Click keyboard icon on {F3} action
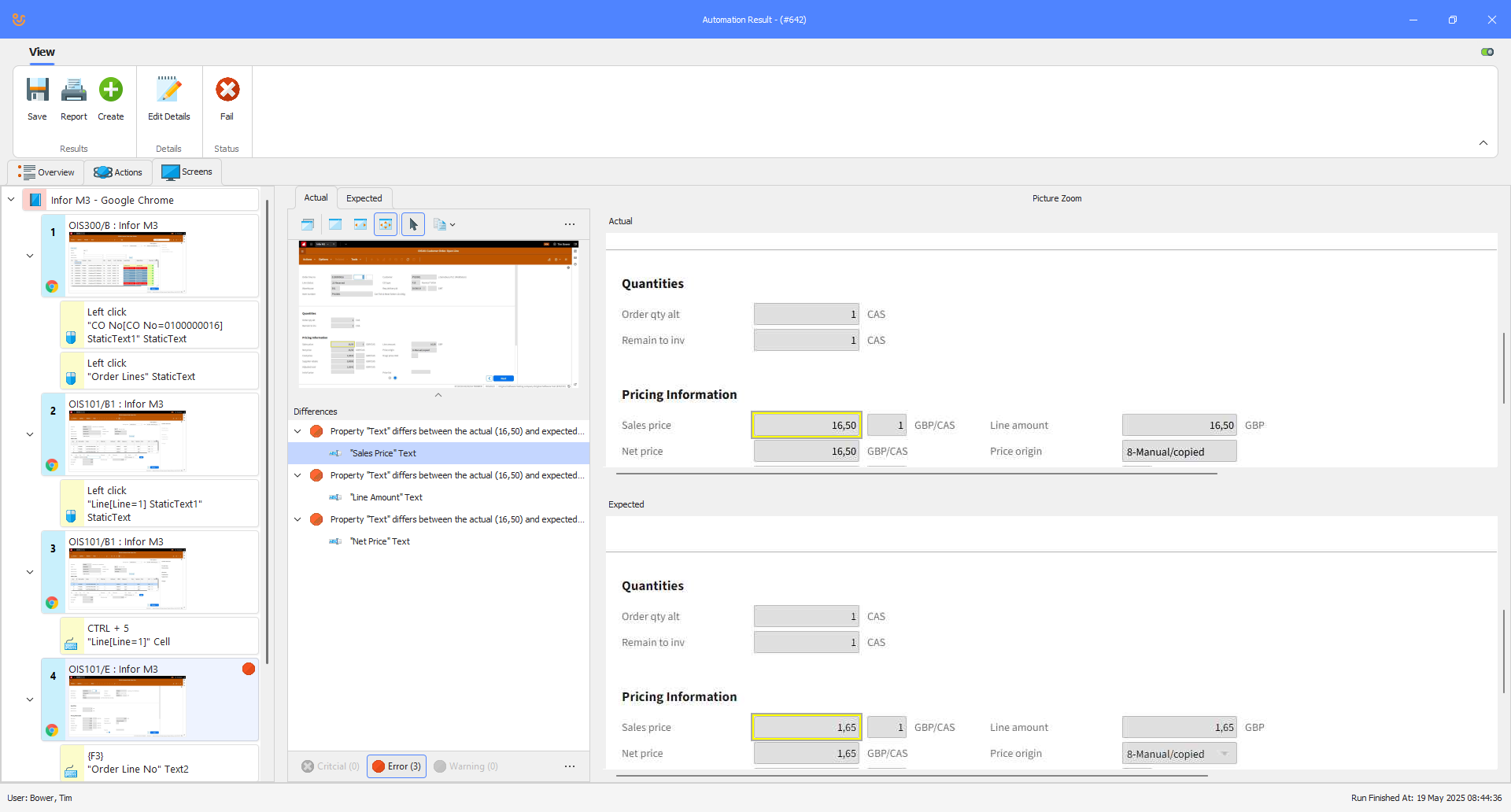 [71, 772]
